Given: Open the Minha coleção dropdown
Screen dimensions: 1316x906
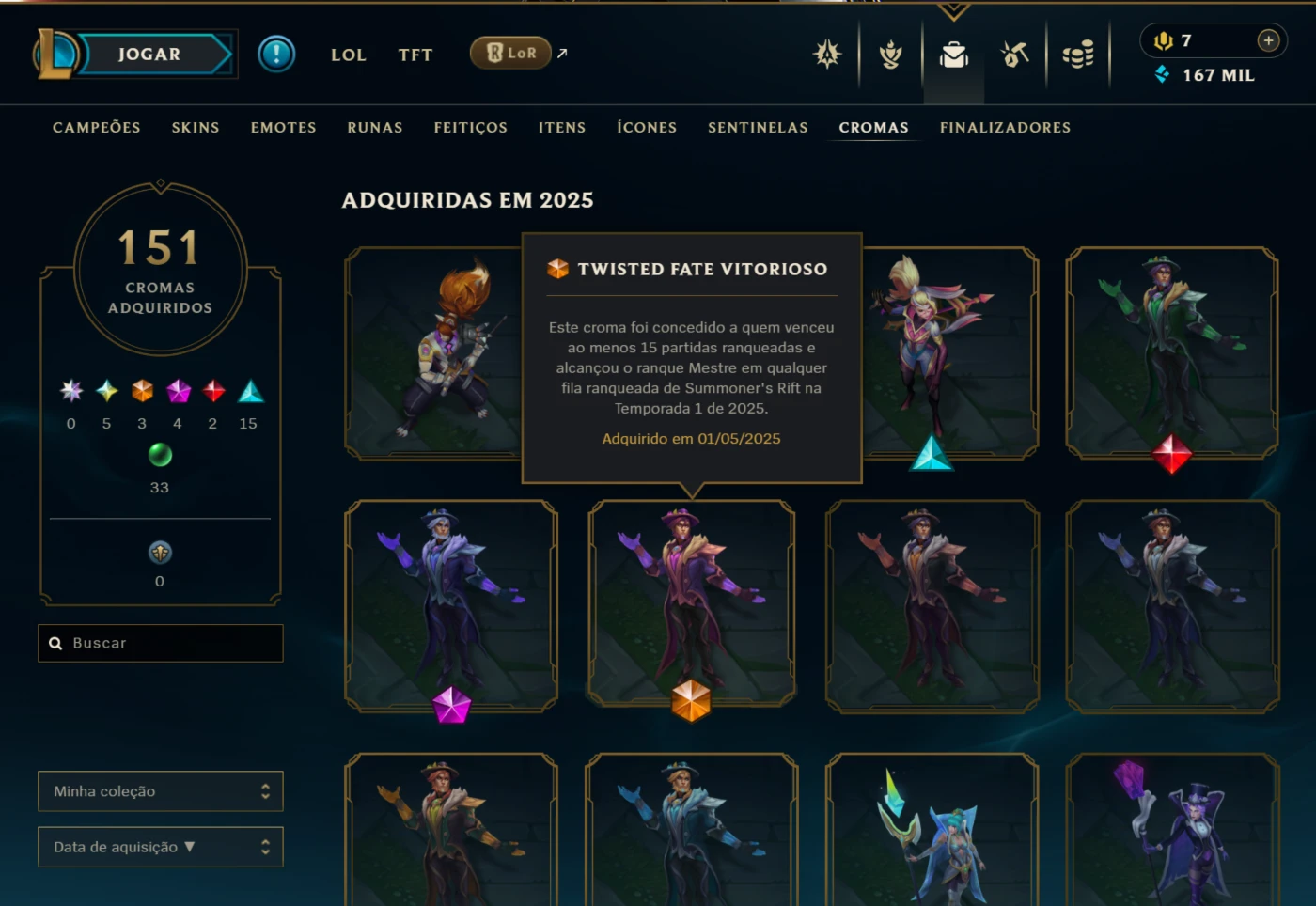Looking at the screenshot, I should coord(161,791).
